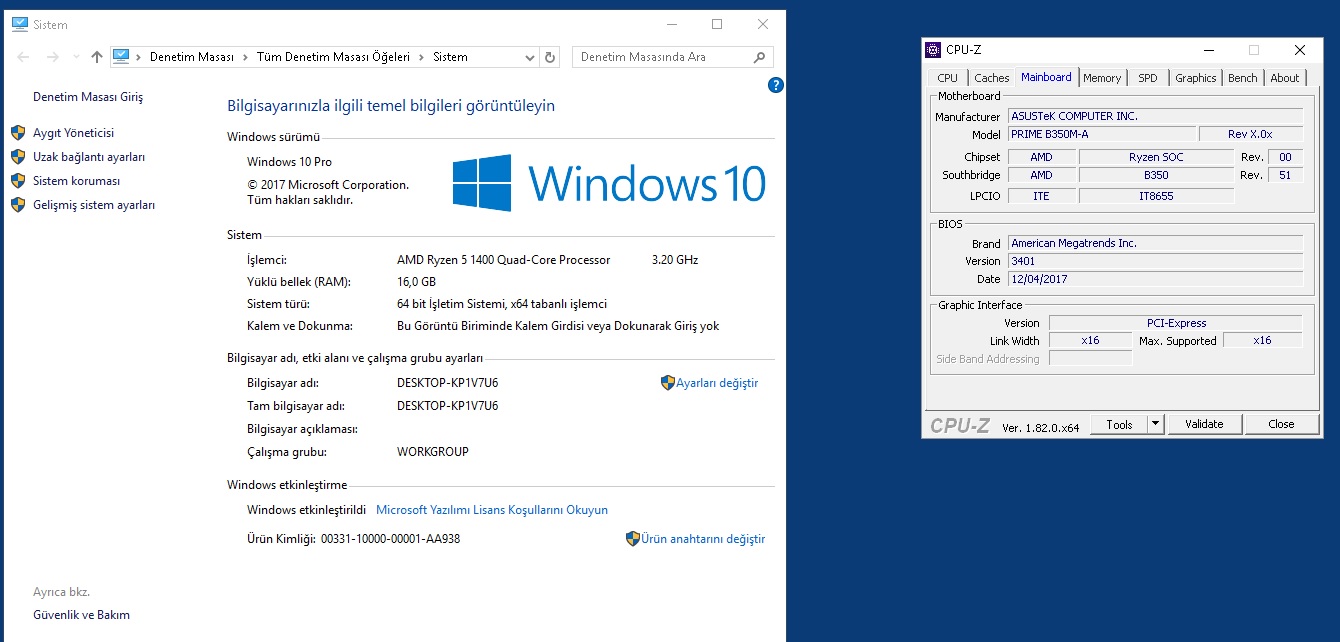Screen dimensions: 1340x642
Task: Open the SPD tab in CPU-Z
Action: click(1147, 78)
